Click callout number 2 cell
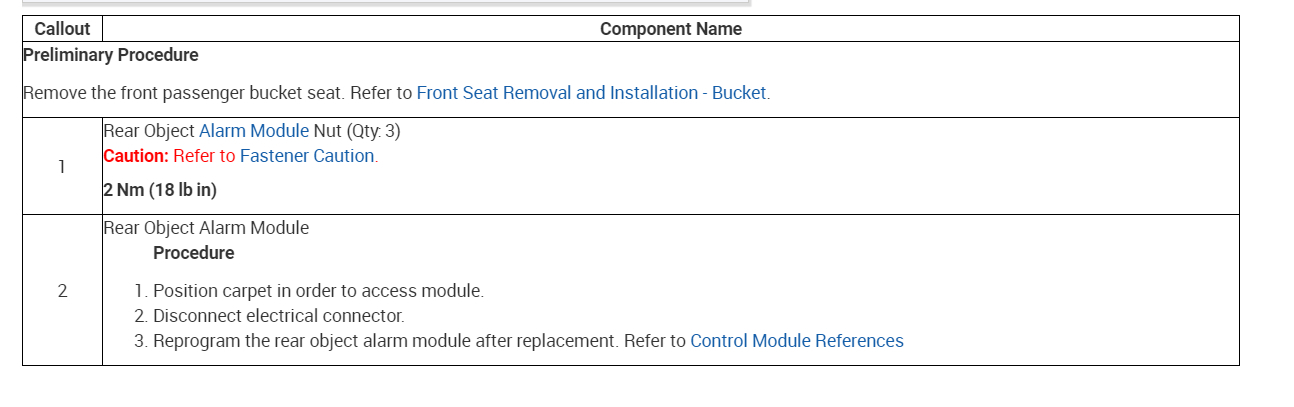Screen dimensions: 1294x407 [62, 291]
